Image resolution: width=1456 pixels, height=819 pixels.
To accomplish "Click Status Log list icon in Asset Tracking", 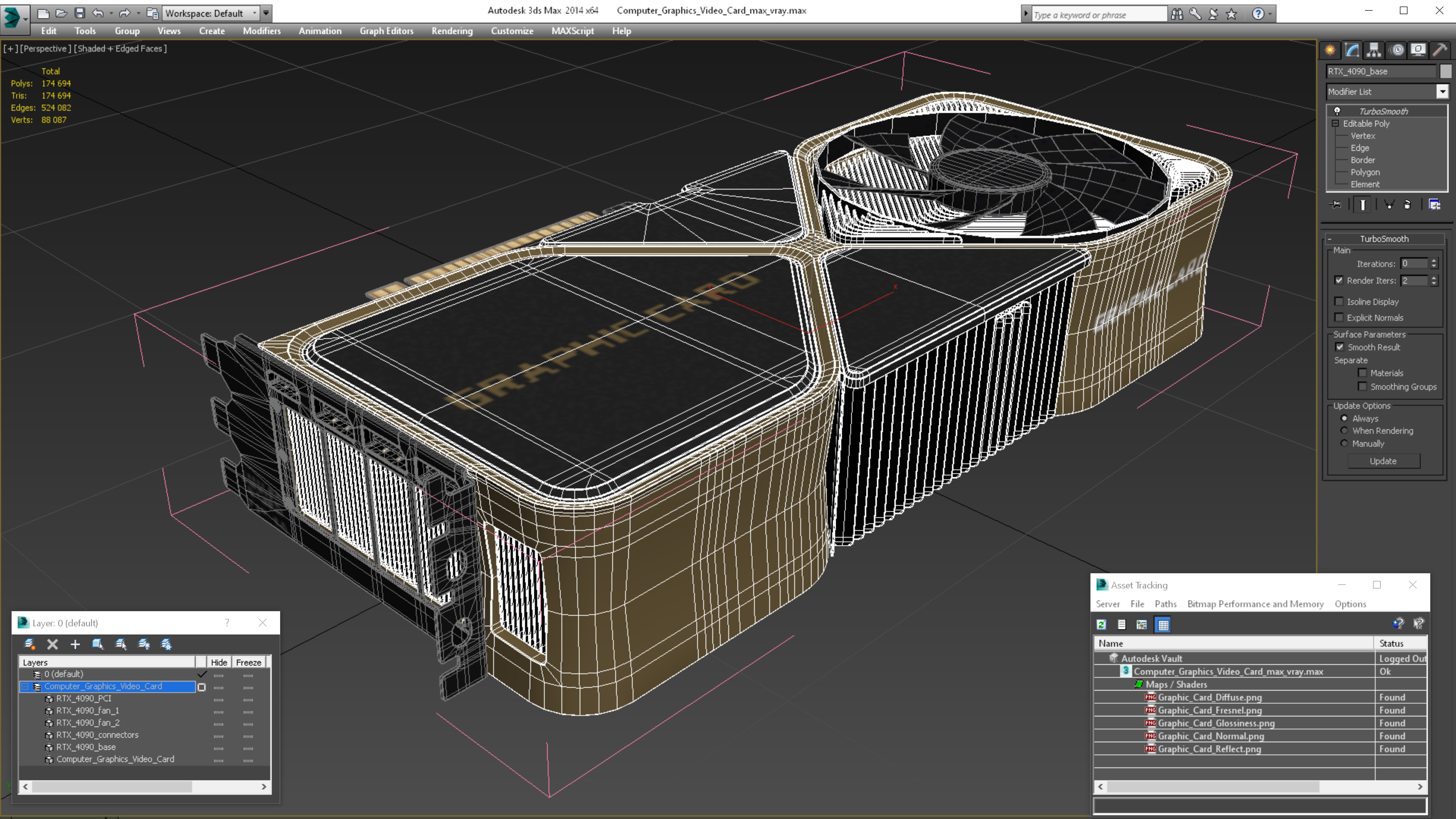I will point(1122,624).
